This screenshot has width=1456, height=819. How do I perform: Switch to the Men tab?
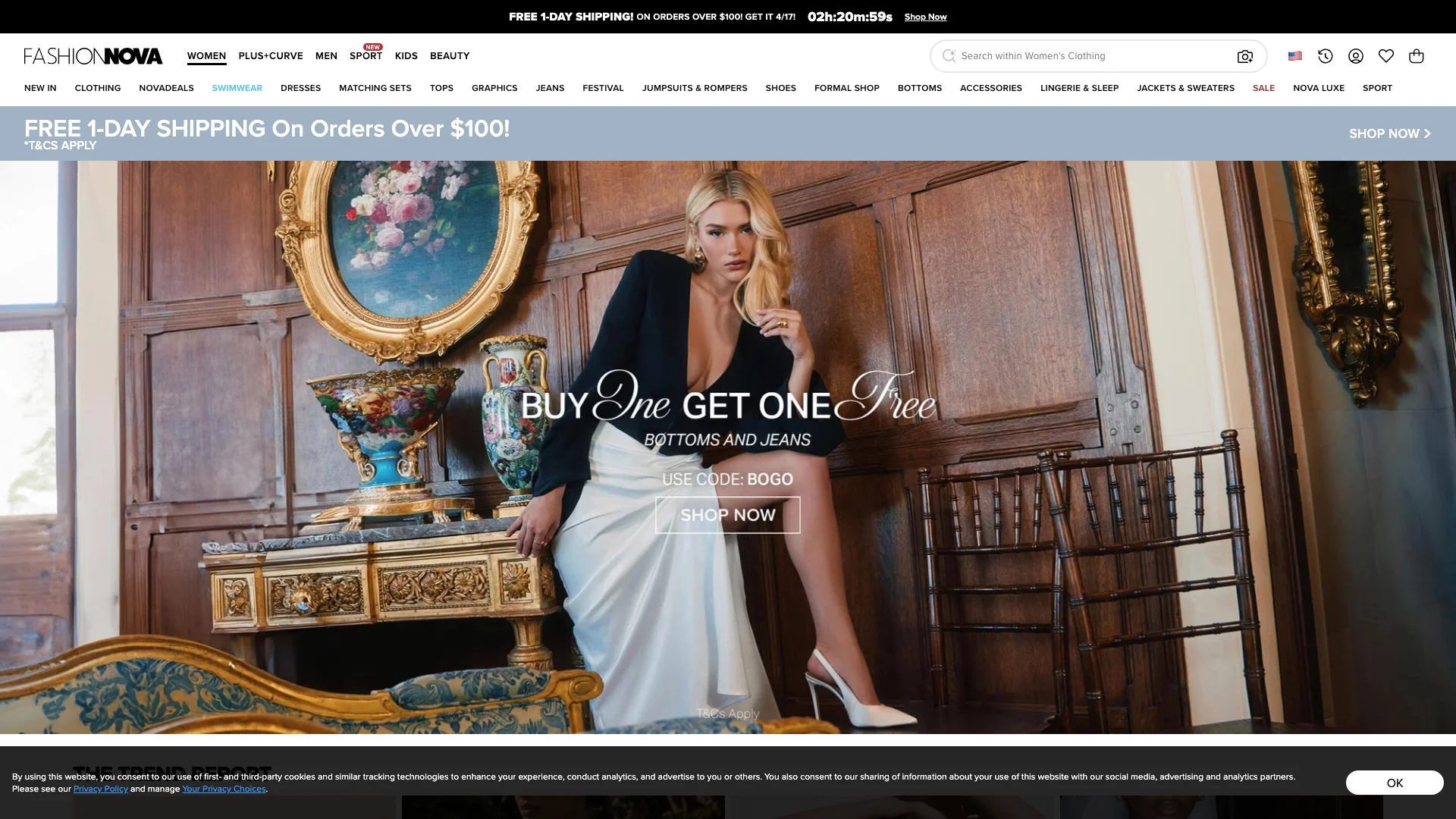click(x=326, y=56)
